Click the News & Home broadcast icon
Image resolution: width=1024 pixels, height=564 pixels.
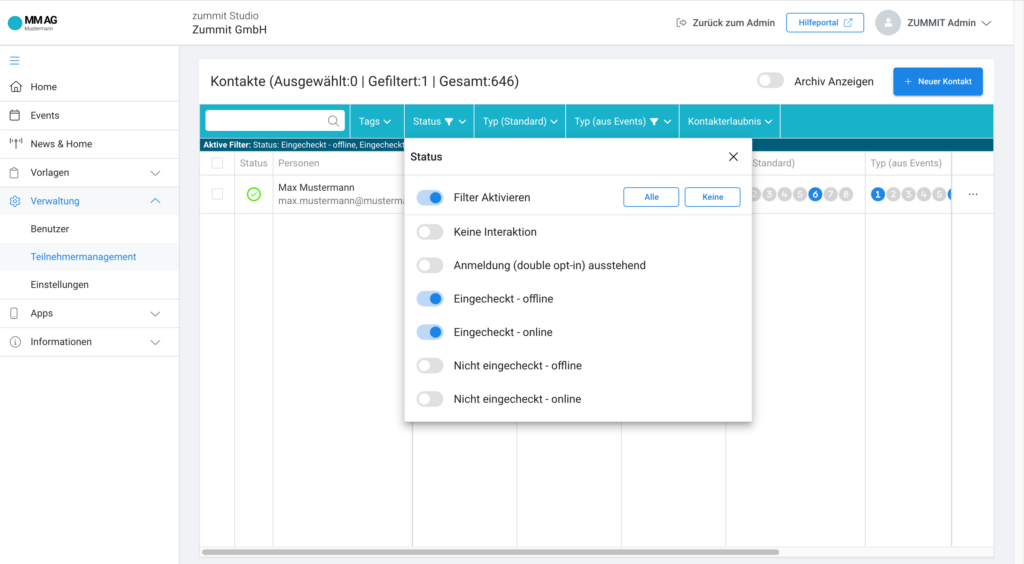15,144
